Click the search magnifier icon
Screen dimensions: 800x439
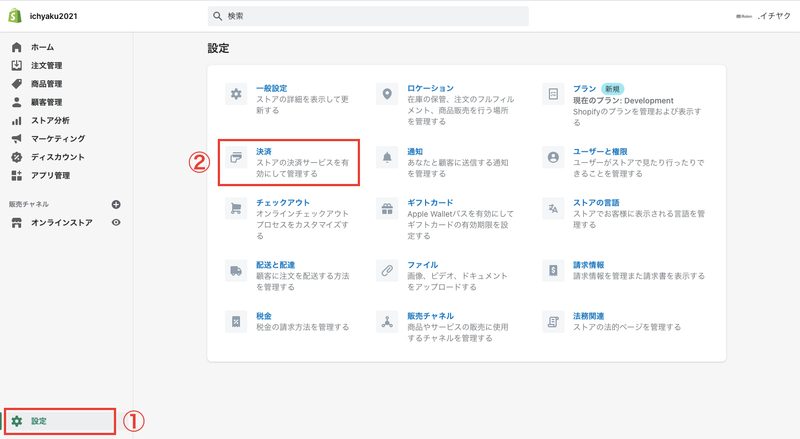[217, 16]
